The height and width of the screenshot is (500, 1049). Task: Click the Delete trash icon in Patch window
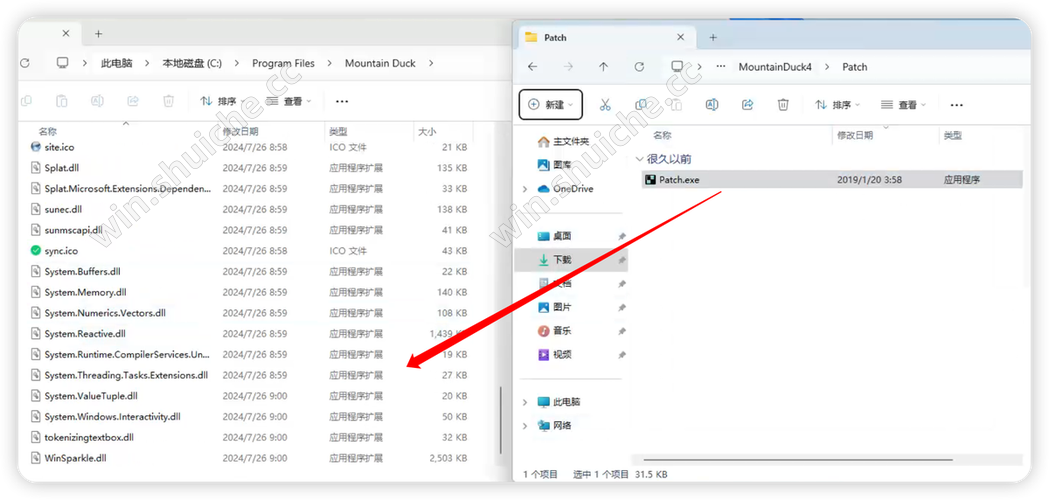coord(783,104)
